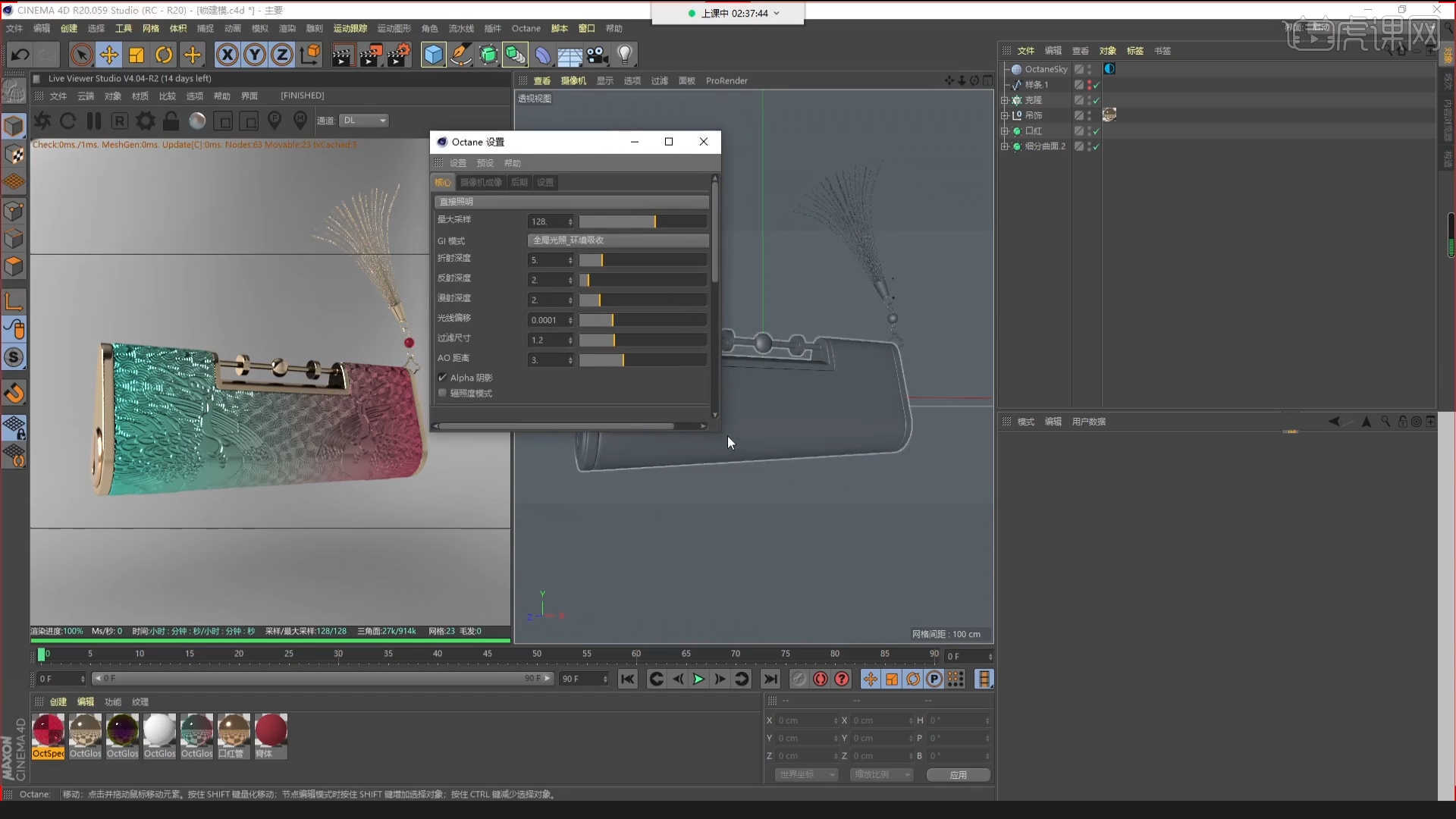Adjust the 最大采样 slider
Image resolution: width=1456 pixels, height=819 pixels.
pyautogui.click(x=643, y=221)
